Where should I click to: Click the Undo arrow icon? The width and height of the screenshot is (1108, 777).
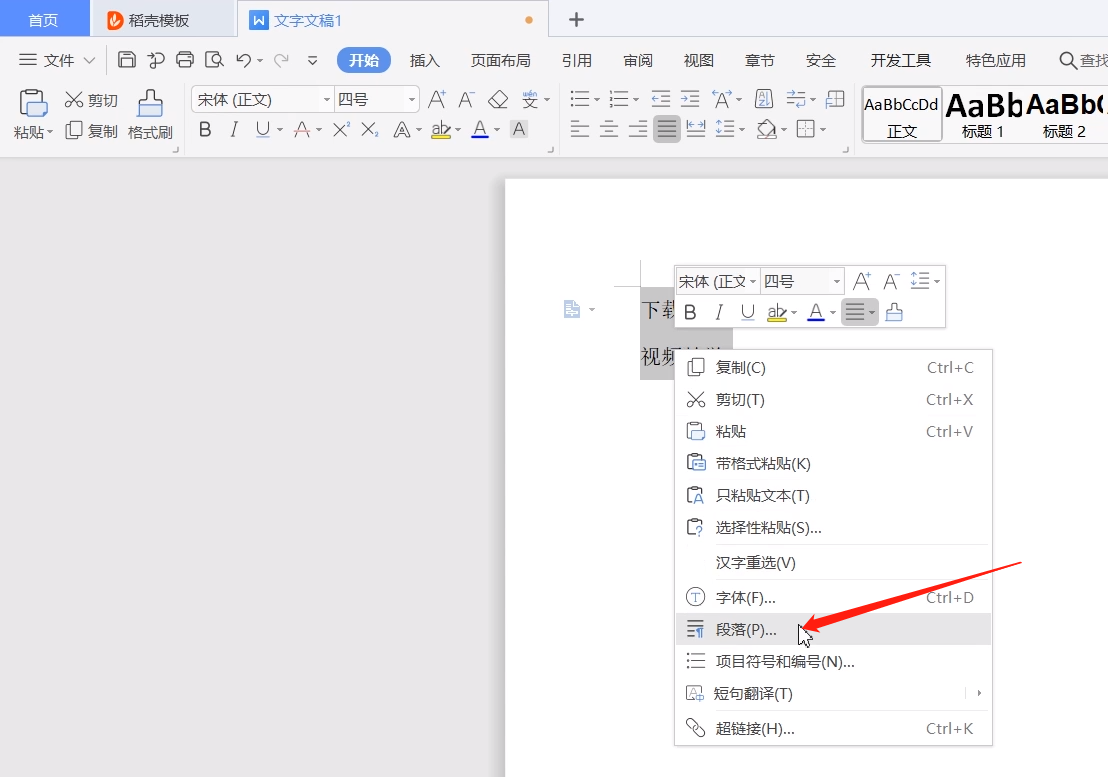(x=243, y=60)
